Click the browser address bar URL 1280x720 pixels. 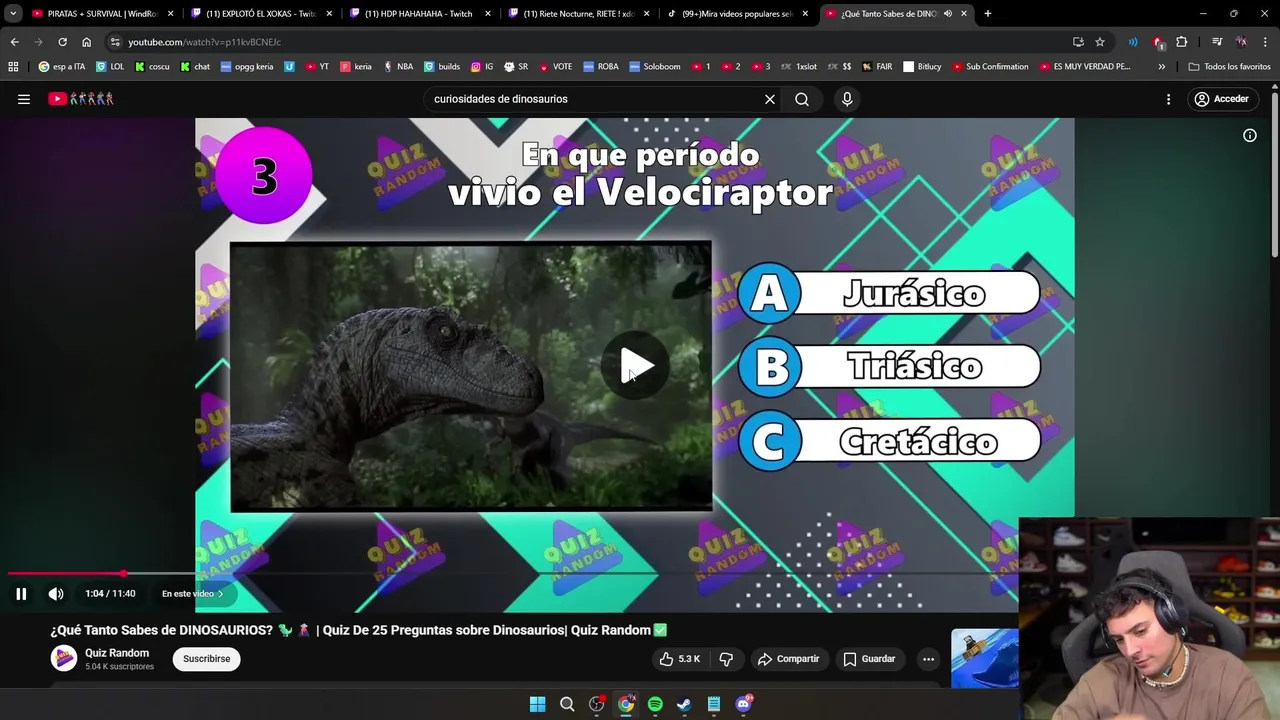pyautogui.click(x=204, y=42)
